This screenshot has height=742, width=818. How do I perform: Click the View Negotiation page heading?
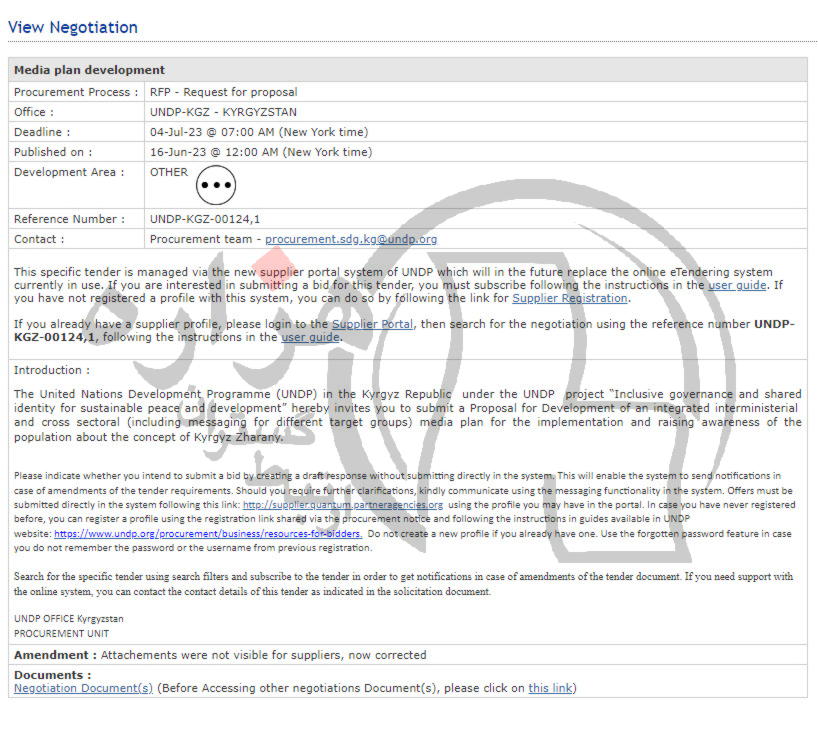[73, 27]
